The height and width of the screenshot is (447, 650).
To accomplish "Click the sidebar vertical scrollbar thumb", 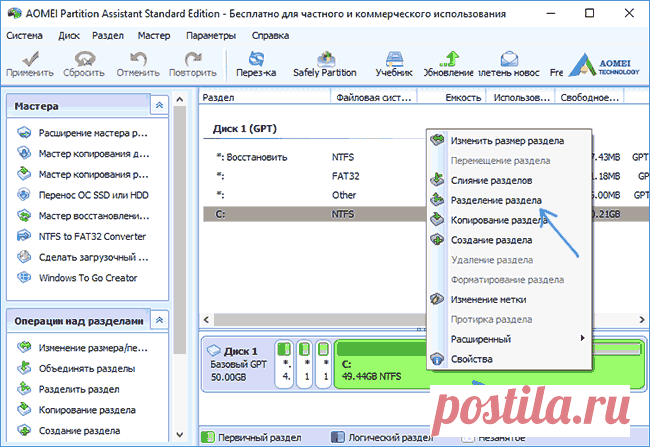I will pyautogui.click(x=179, y=230).
